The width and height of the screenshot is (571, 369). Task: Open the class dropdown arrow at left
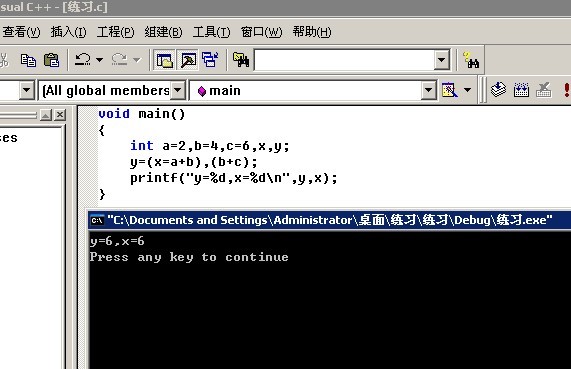pos(27,90)
